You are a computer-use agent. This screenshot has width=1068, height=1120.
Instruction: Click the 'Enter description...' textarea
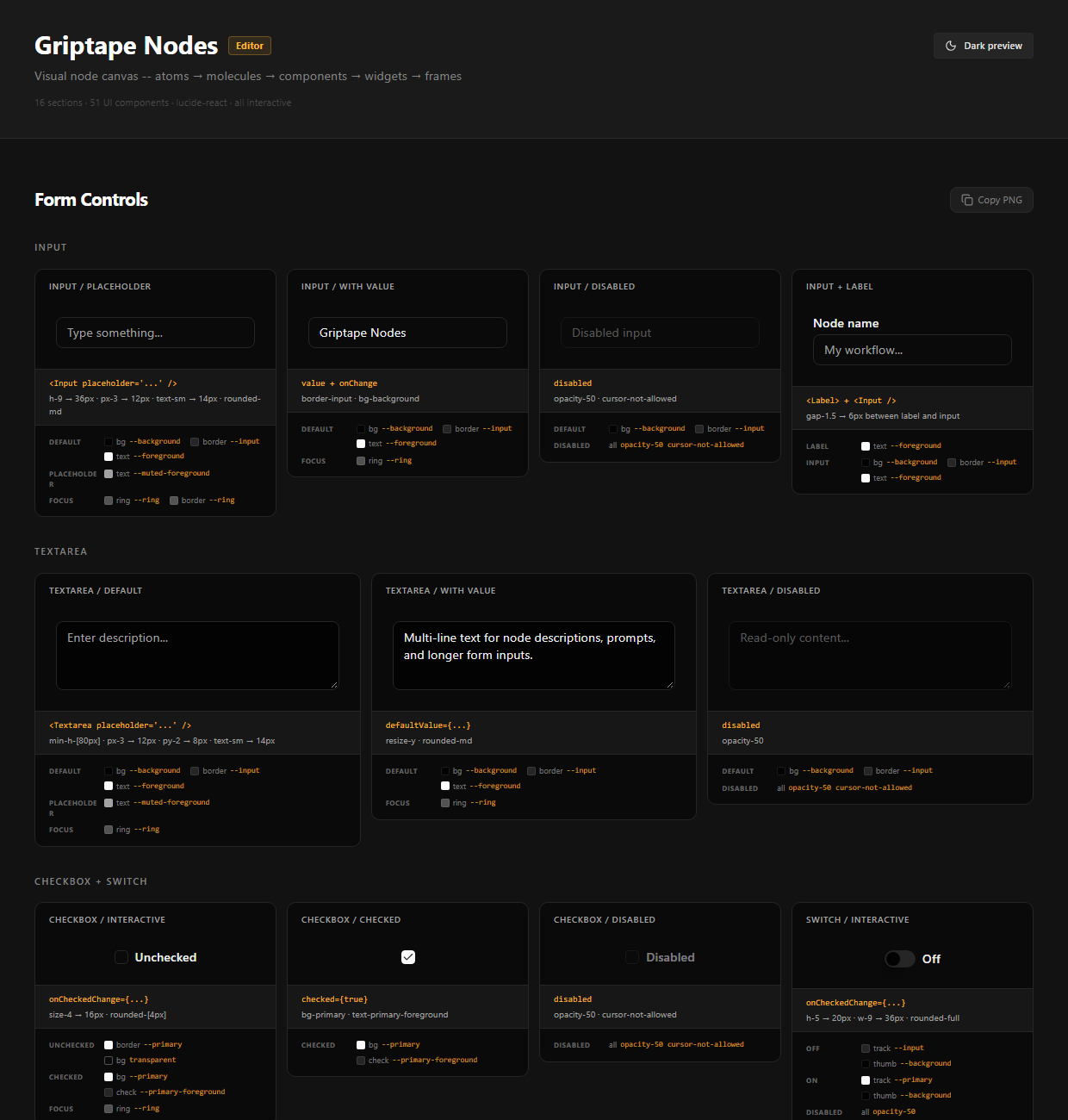(x=197, y=656)
